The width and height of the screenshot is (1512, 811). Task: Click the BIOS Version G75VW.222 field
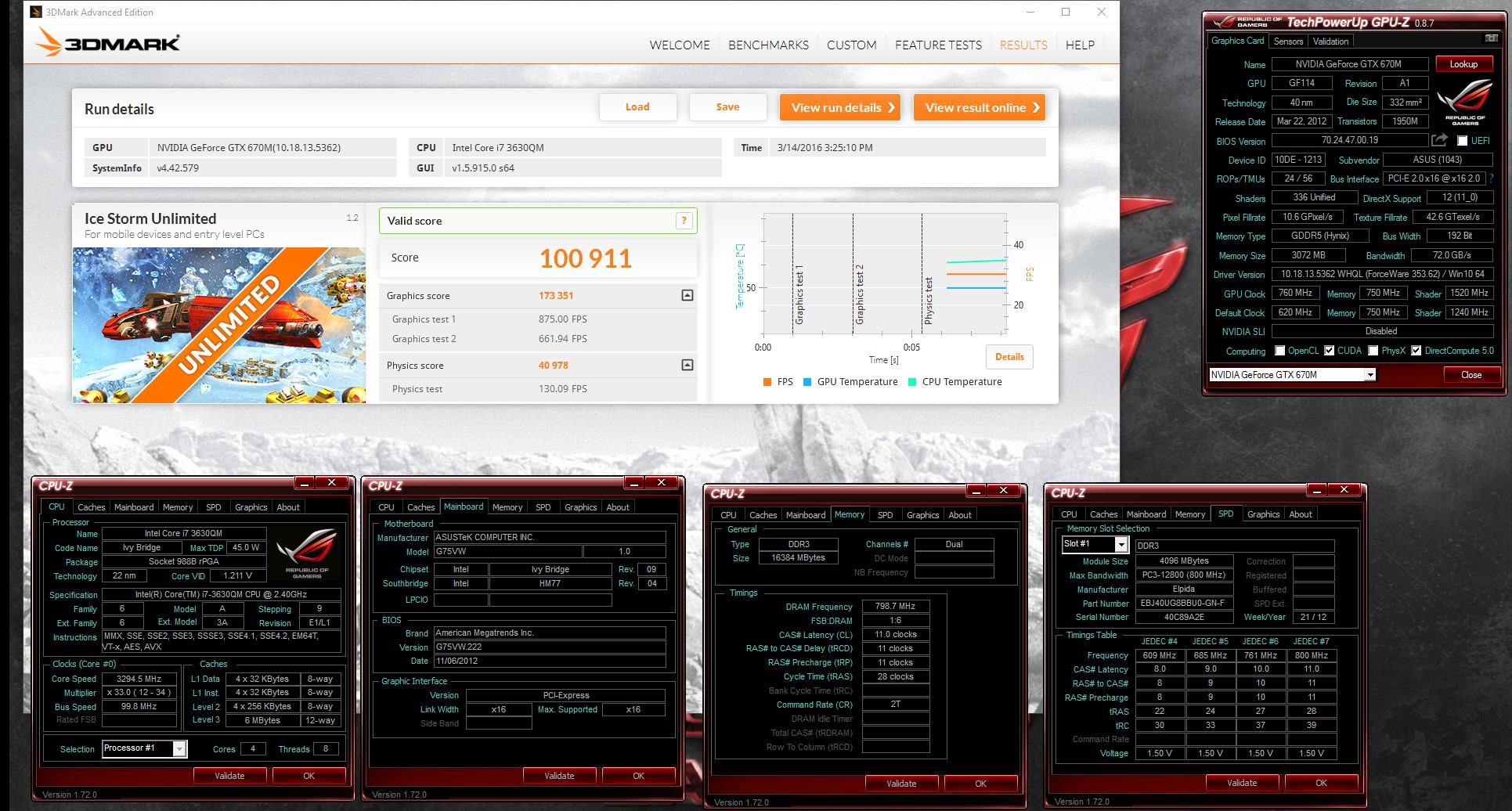[550, 647]
